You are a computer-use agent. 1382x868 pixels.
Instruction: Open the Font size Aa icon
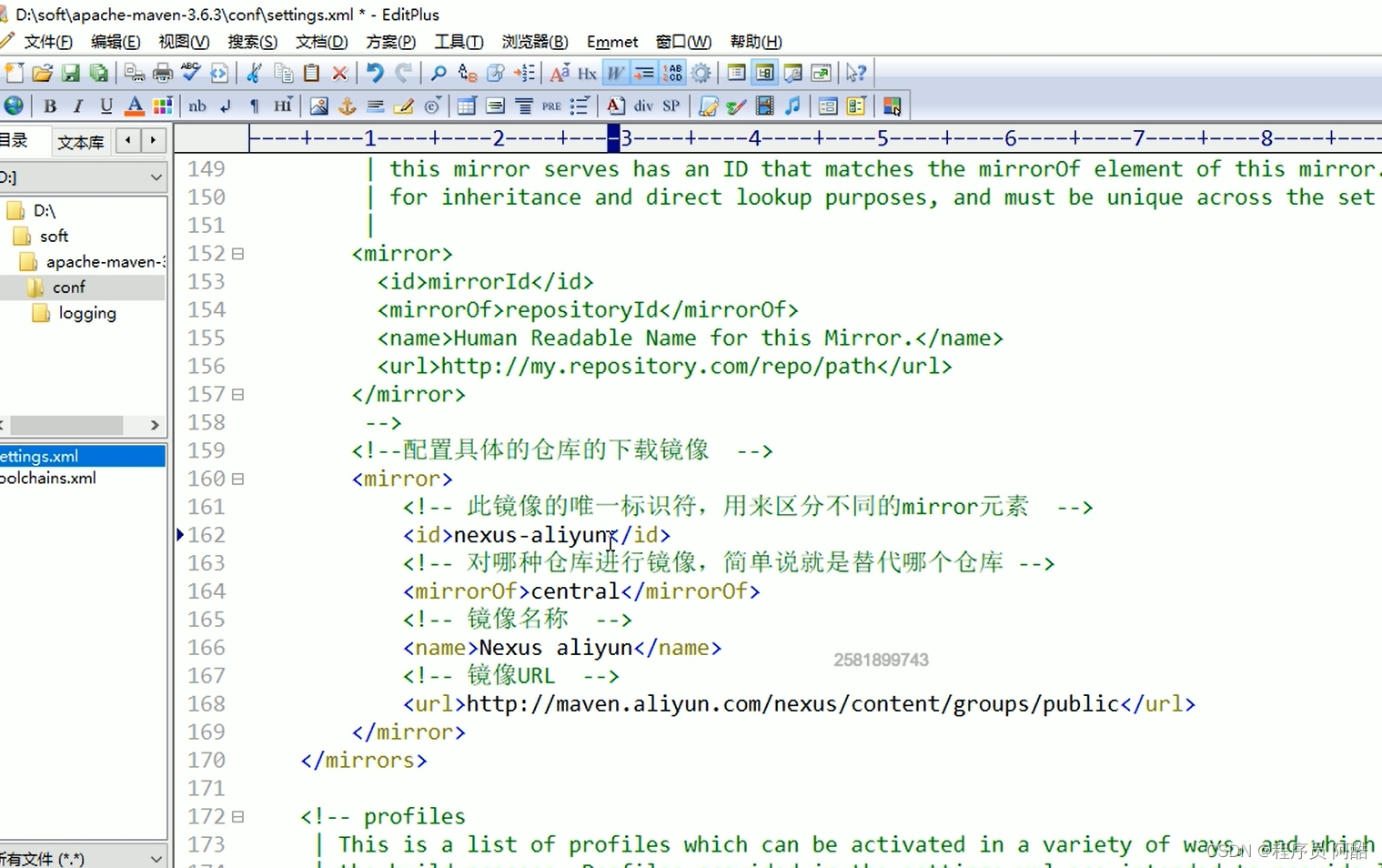(x=560, y=73)
